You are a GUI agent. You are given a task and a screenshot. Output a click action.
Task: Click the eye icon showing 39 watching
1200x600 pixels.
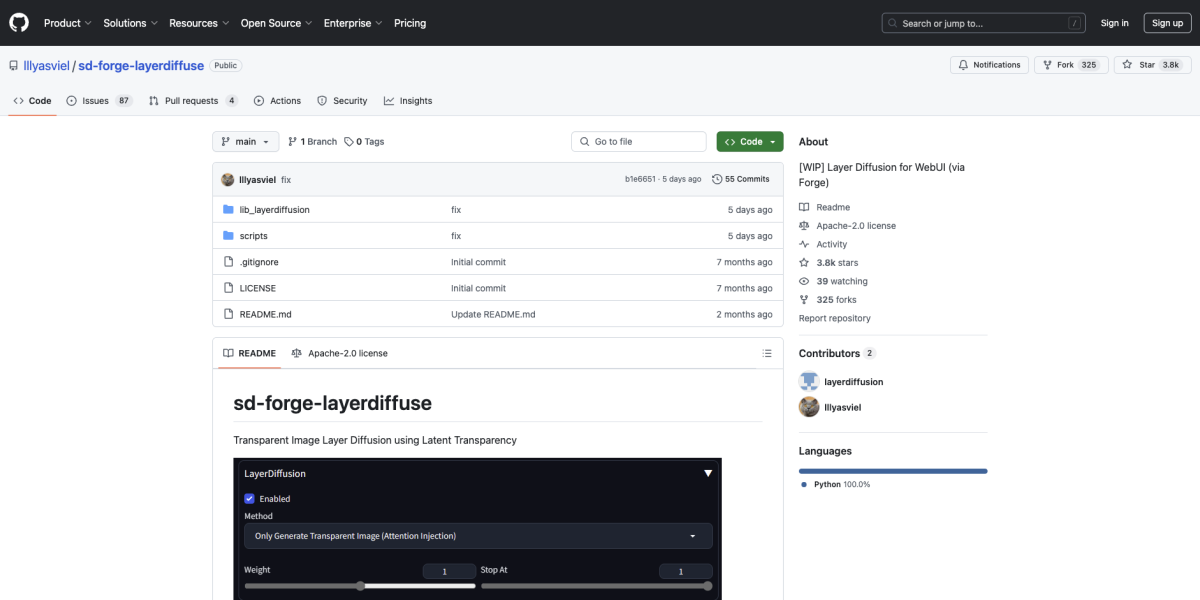[x=804, y=281]
